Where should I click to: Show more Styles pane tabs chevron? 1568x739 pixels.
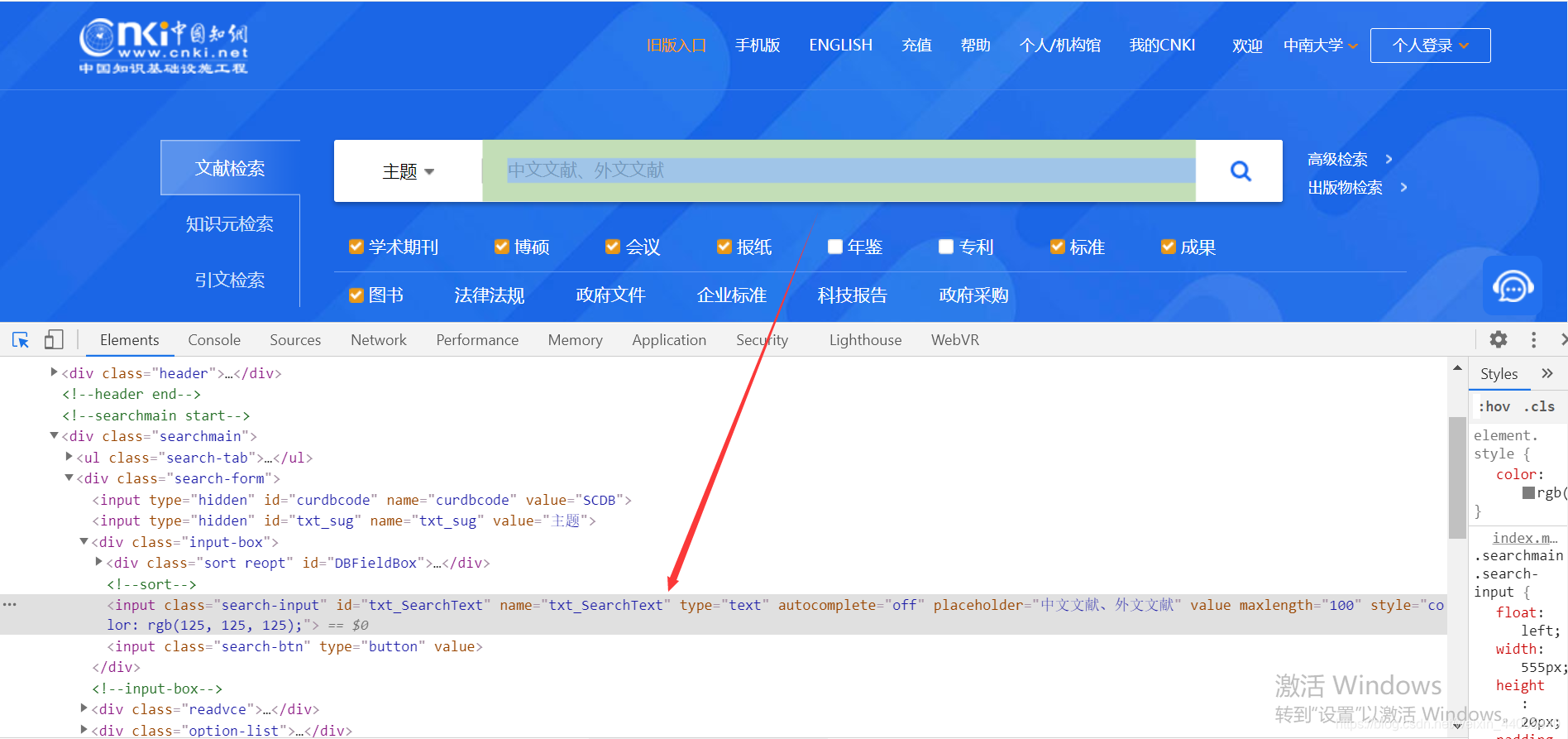click(1547, 373)
